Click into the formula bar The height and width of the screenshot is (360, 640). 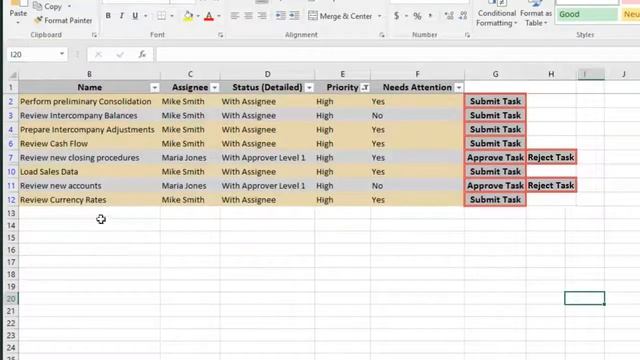point(398,54)
